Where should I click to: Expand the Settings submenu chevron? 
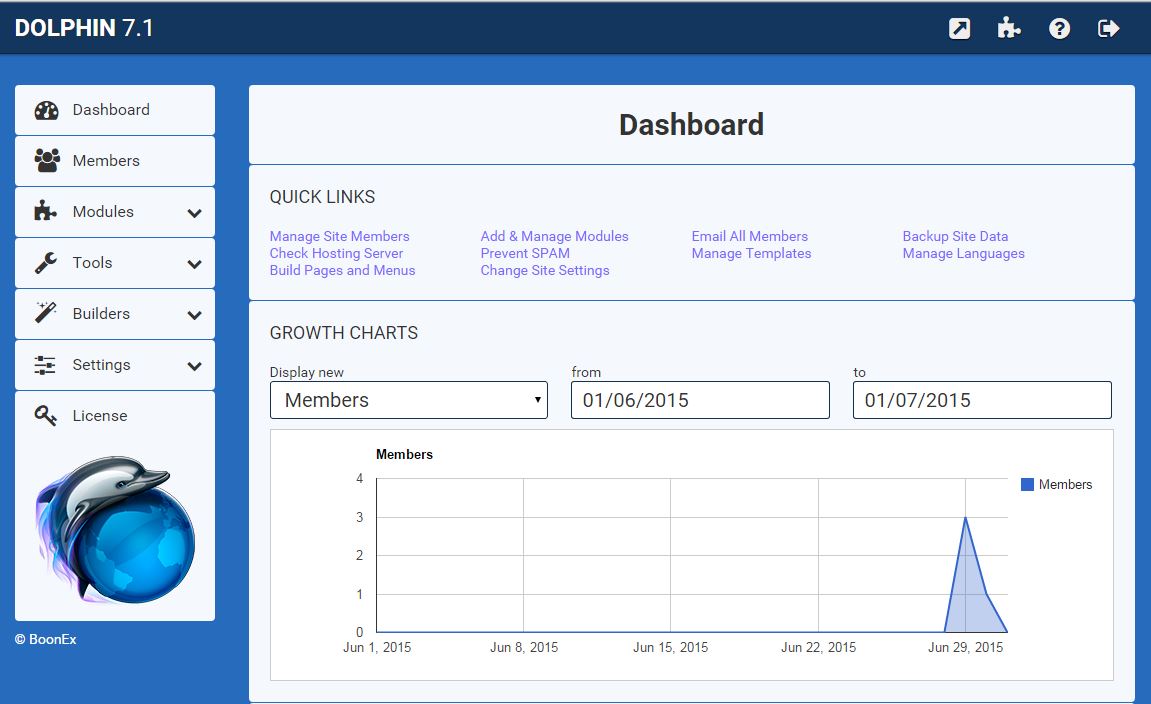(194, 366)
